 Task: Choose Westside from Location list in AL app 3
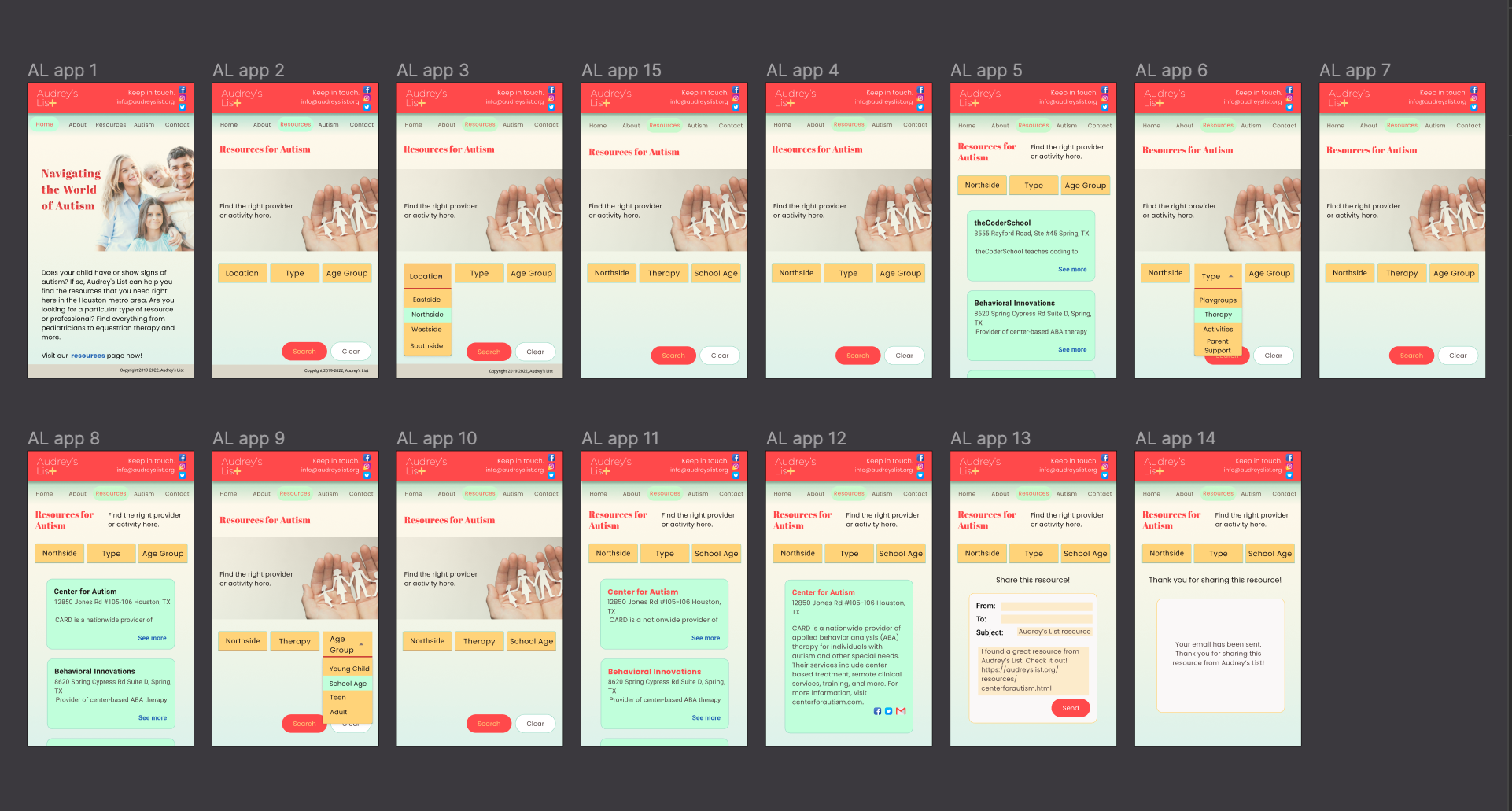coord(426,330)
